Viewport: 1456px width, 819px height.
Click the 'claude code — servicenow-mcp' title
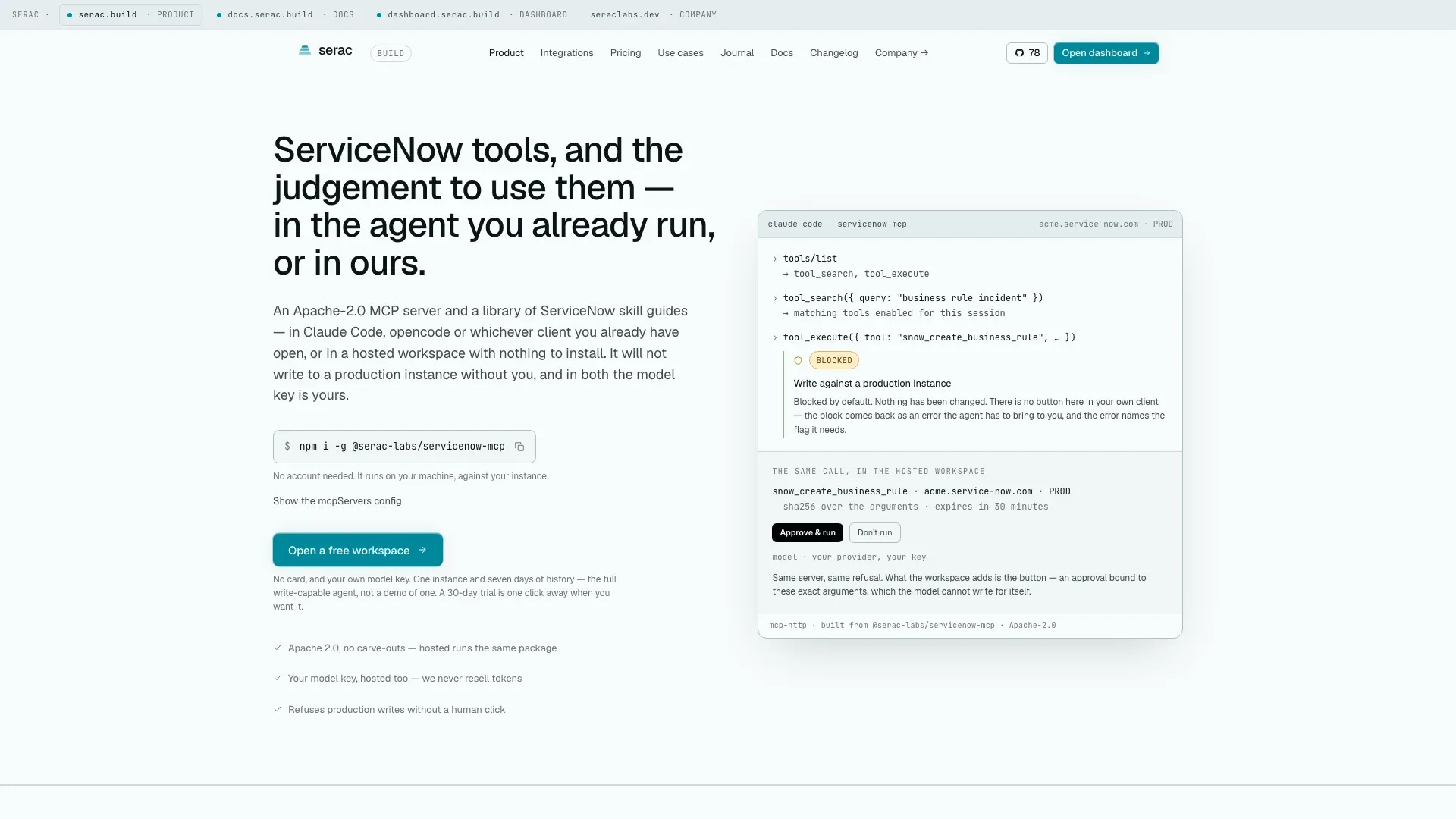click(837, 224)
